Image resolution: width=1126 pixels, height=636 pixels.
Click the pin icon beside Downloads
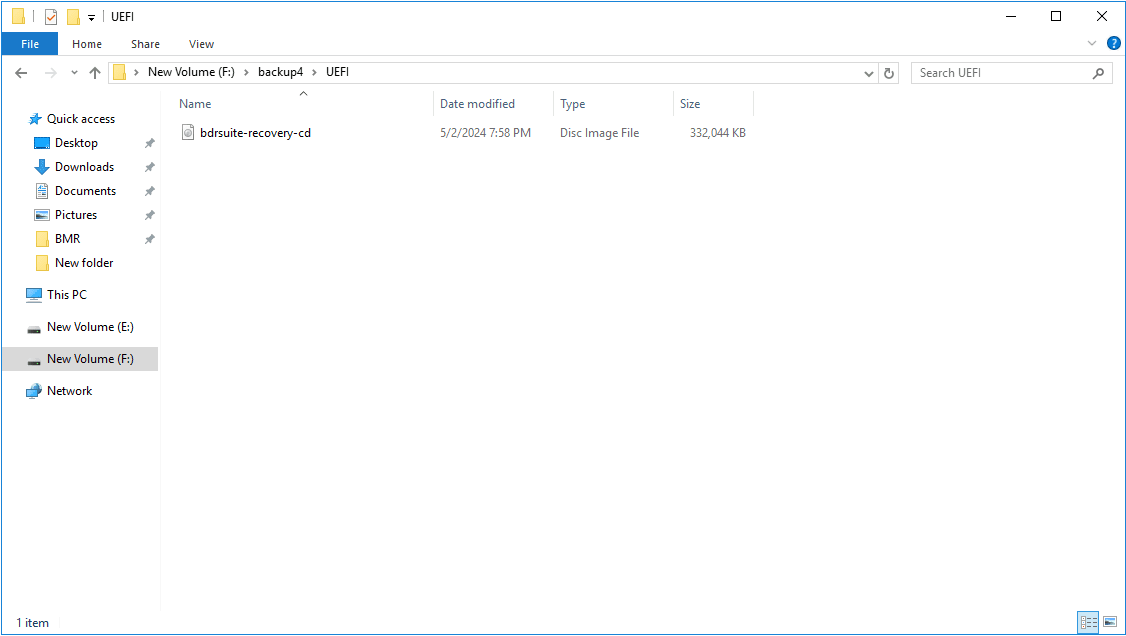[x=149, y=167]
